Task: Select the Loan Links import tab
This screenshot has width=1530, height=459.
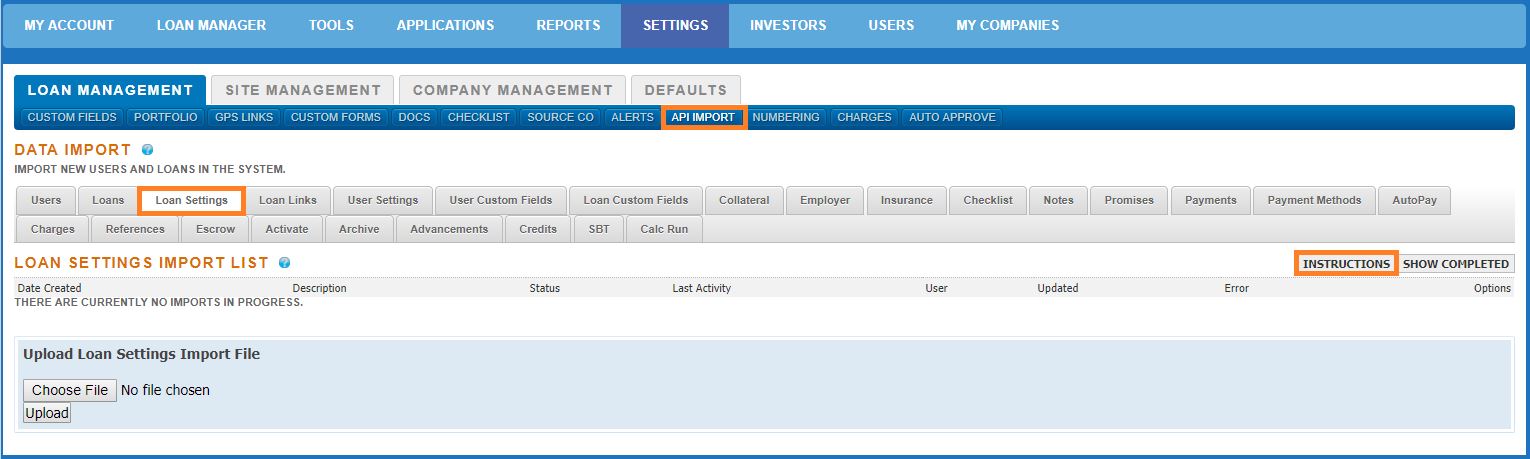Action: pyautogui.click(x=288, y=200)
